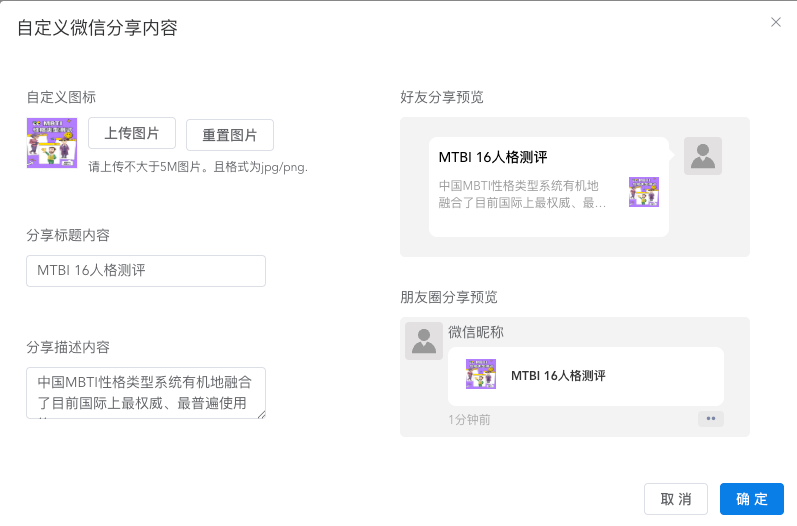The image size is (797, 526).
Task: Click the avatar icon in Moments preview
Action: 424,340
